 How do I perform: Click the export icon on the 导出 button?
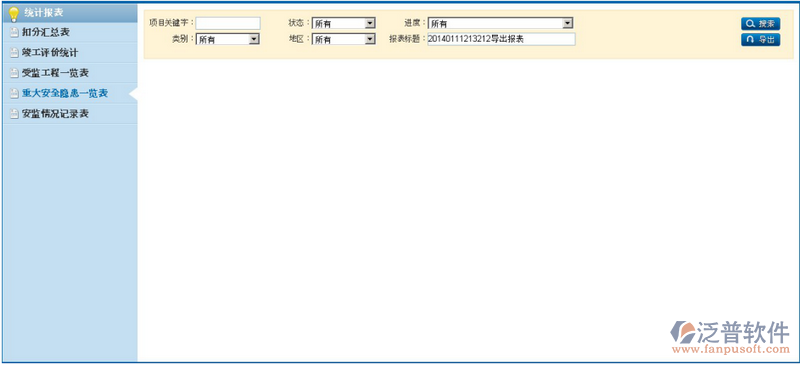click(x=750, y=40)
